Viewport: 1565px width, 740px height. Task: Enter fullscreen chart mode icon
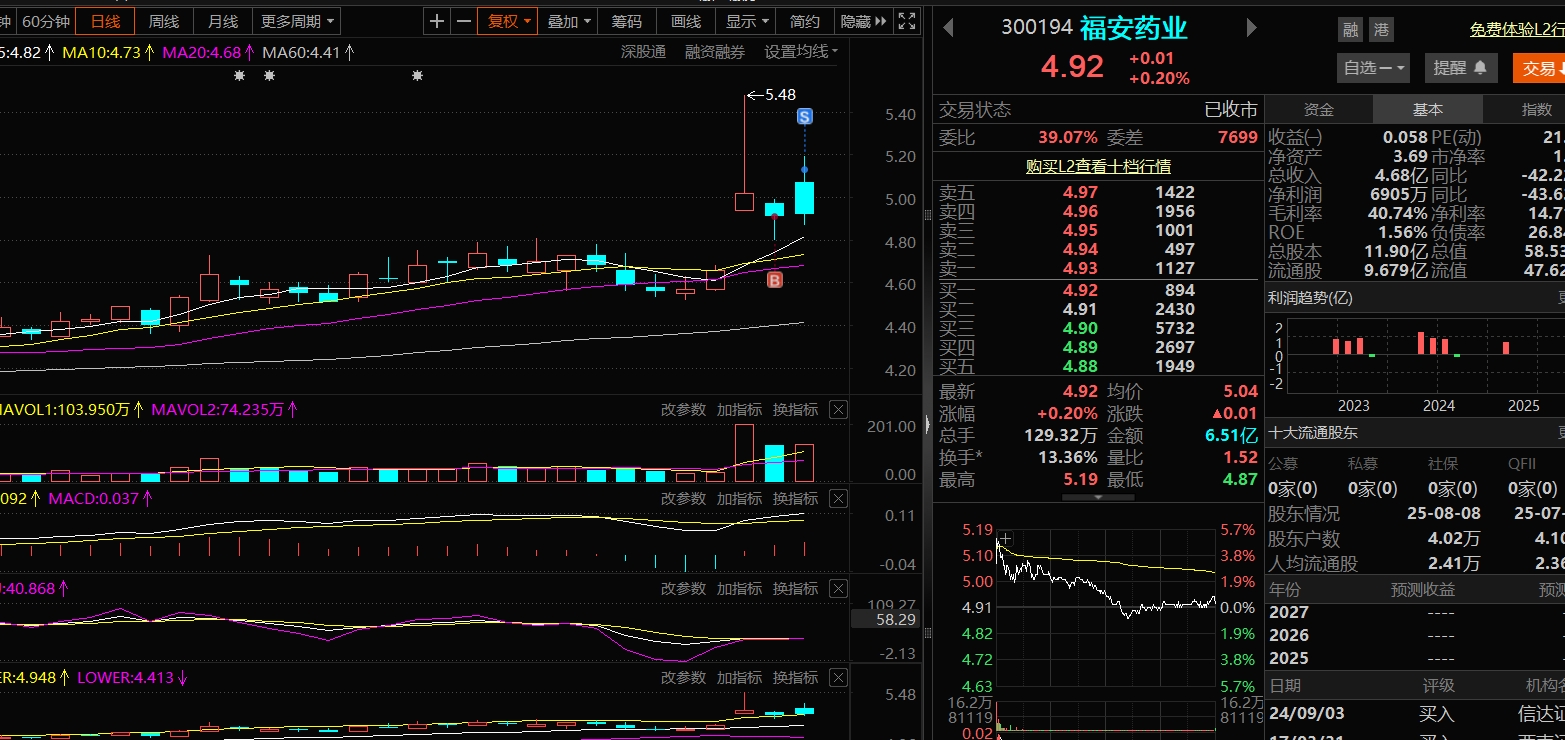[x=906, y=21]
